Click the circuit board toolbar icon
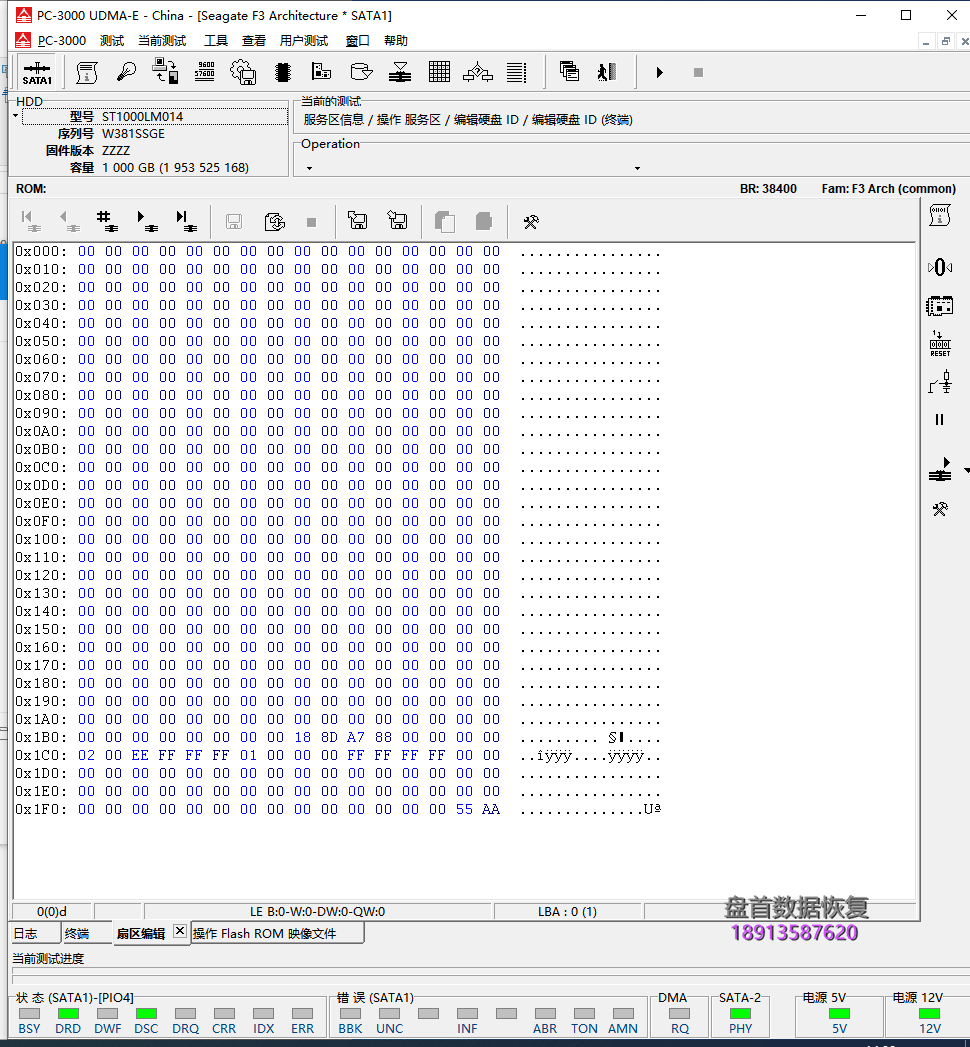The height and width of the screenshot is (1047, 970). 321,71
